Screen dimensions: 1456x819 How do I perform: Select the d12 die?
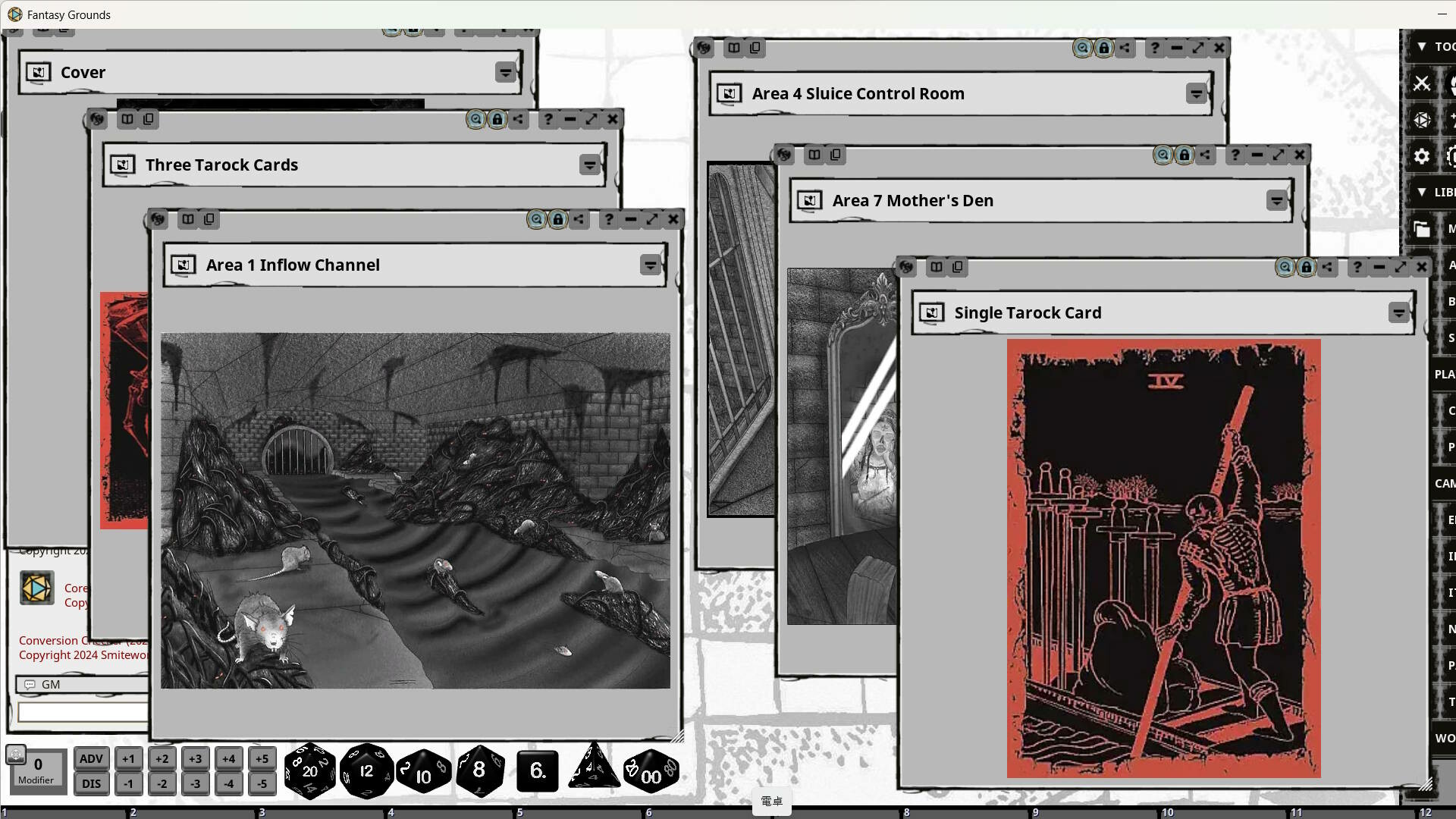click(366, 770)
